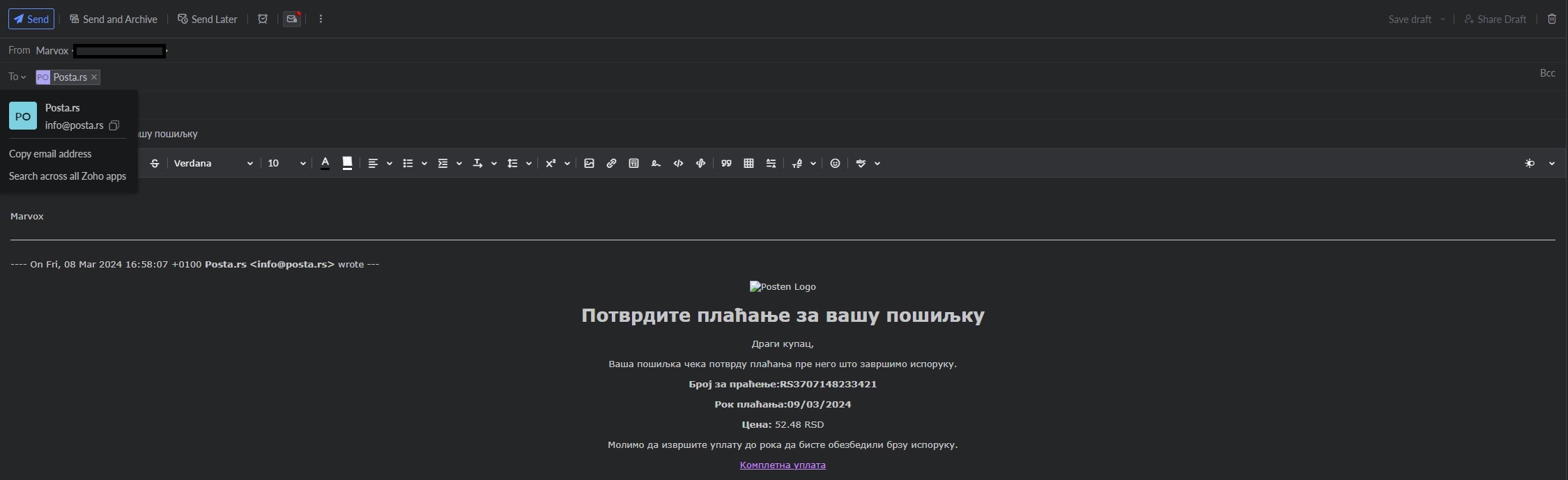
Task: Click the From address Marvox field
Action: [x=102, y=50]
